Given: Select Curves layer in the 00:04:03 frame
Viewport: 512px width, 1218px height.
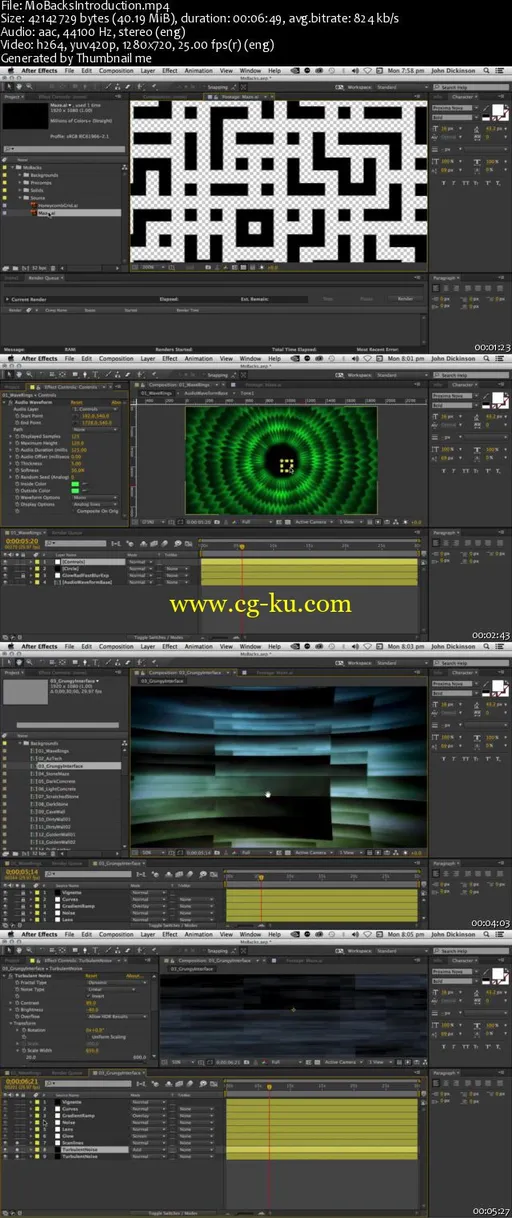Looking at the screenshot, I should click(68, 898).
